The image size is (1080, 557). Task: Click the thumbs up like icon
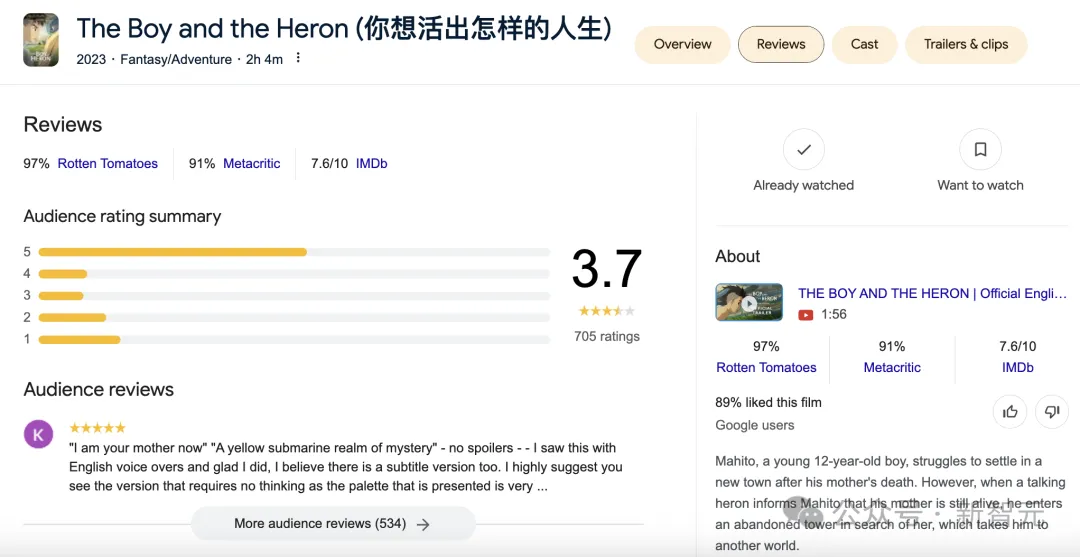[x=1010, y=411]
